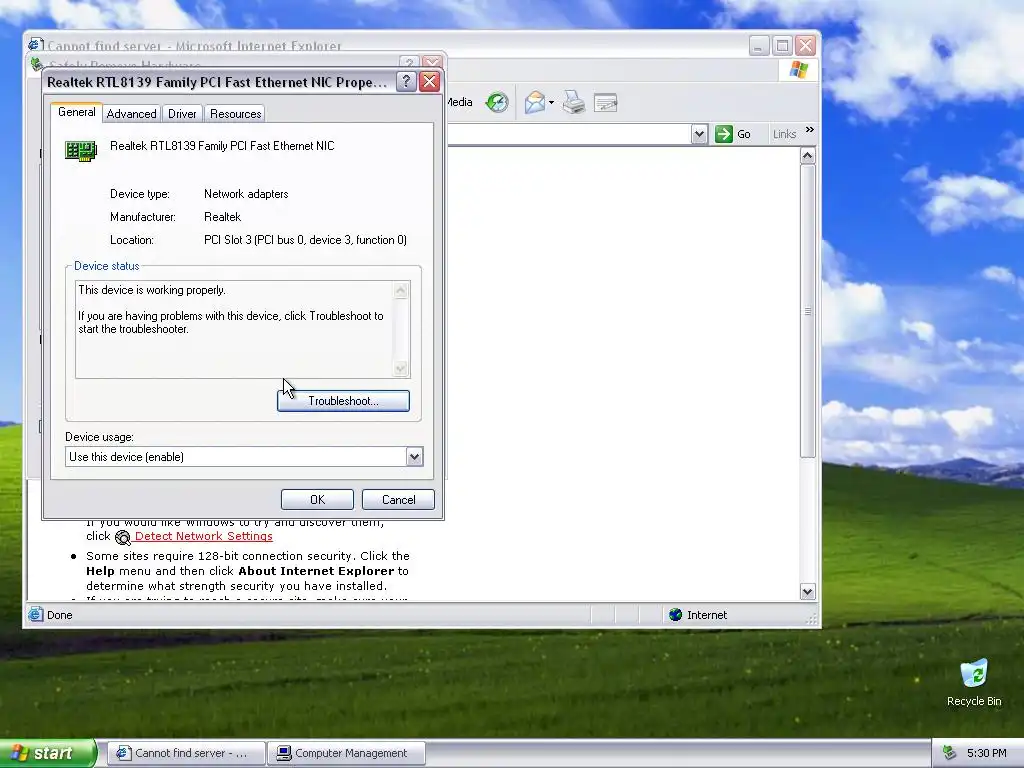Switch to the Advanced tab

(131, 114)
